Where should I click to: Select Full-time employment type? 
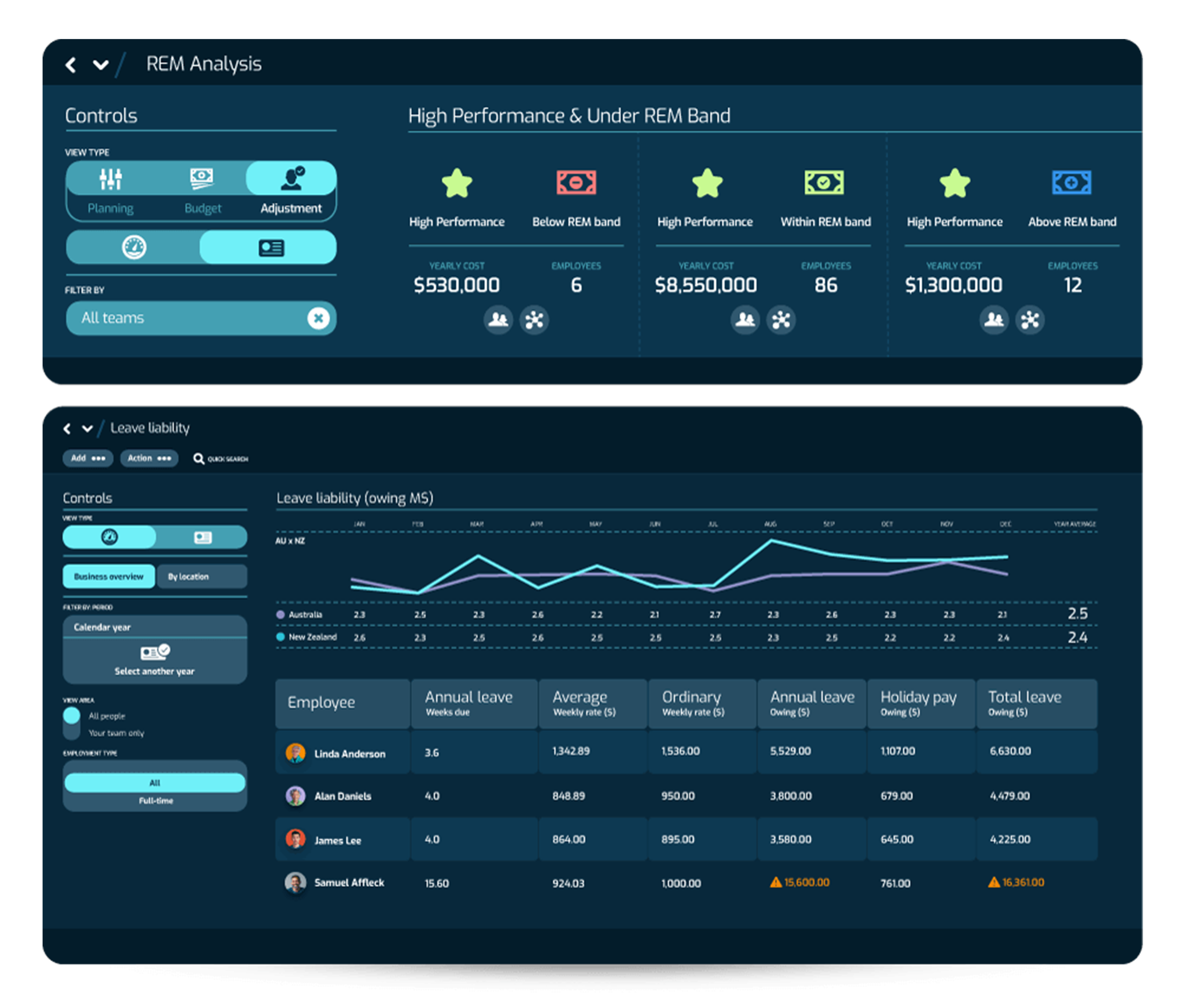155,801
